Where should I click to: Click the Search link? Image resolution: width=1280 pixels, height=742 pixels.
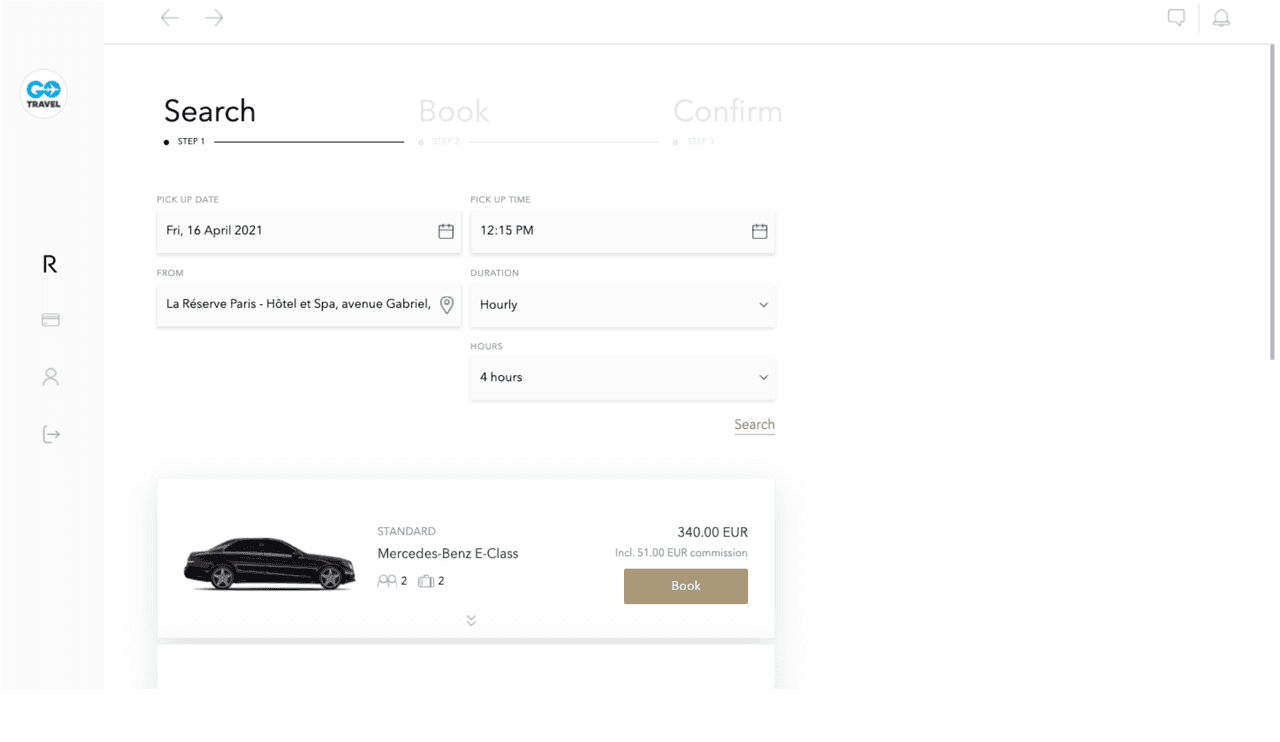click(x=754, y=425)
